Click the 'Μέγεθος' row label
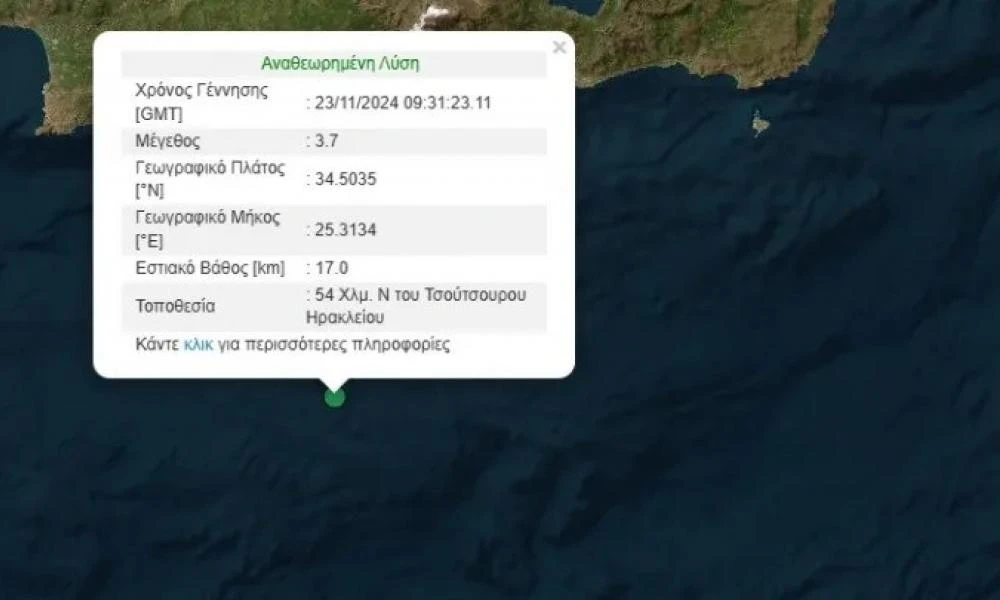The image size is (1000, 600). point(167,141)
